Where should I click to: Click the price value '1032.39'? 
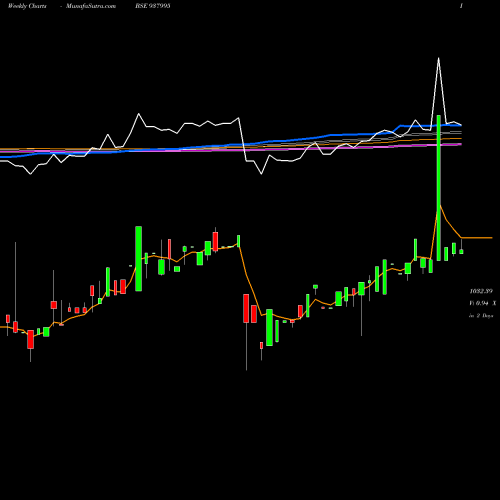click(481, 291)
